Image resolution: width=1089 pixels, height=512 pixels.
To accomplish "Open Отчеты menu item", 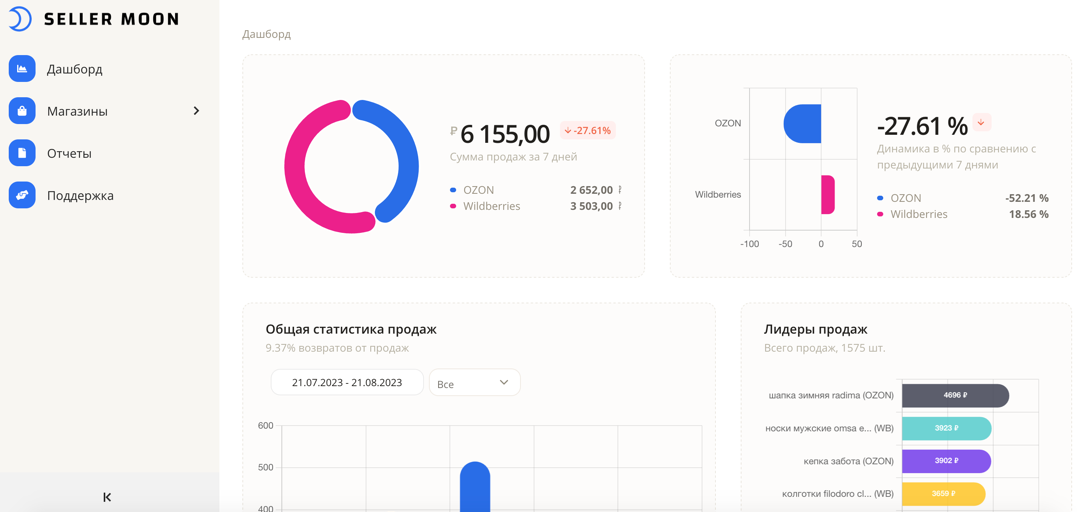I will [69, 154].
